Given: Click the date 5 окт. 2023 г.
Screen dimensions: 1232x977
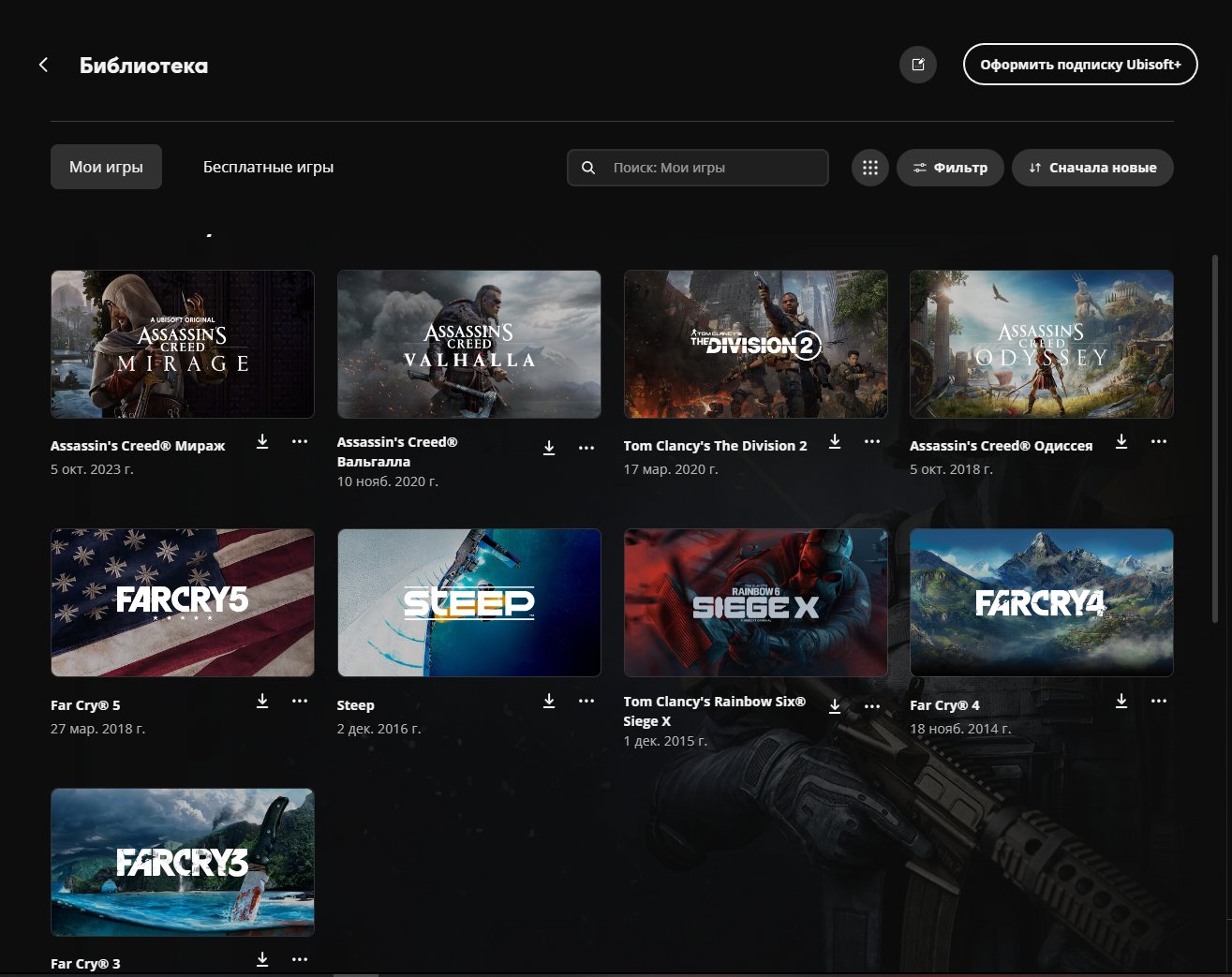Looking at the screenshot, I should tap(92, 469).
